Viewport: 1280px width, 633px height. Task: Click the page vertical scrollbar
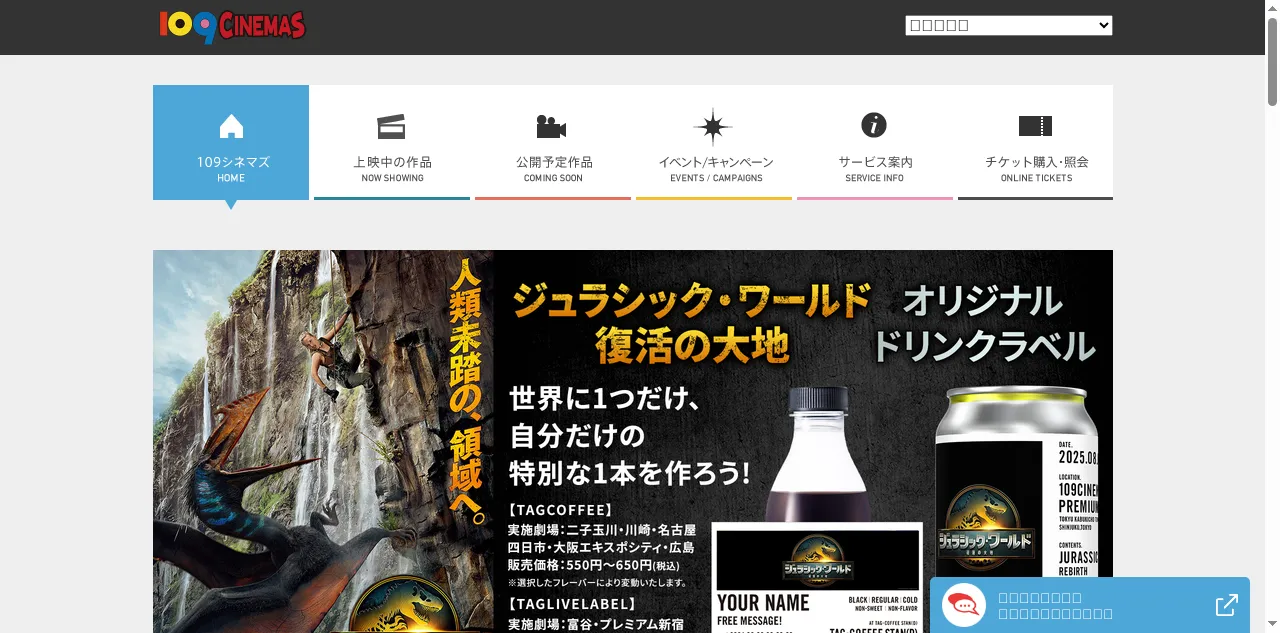1272,316
